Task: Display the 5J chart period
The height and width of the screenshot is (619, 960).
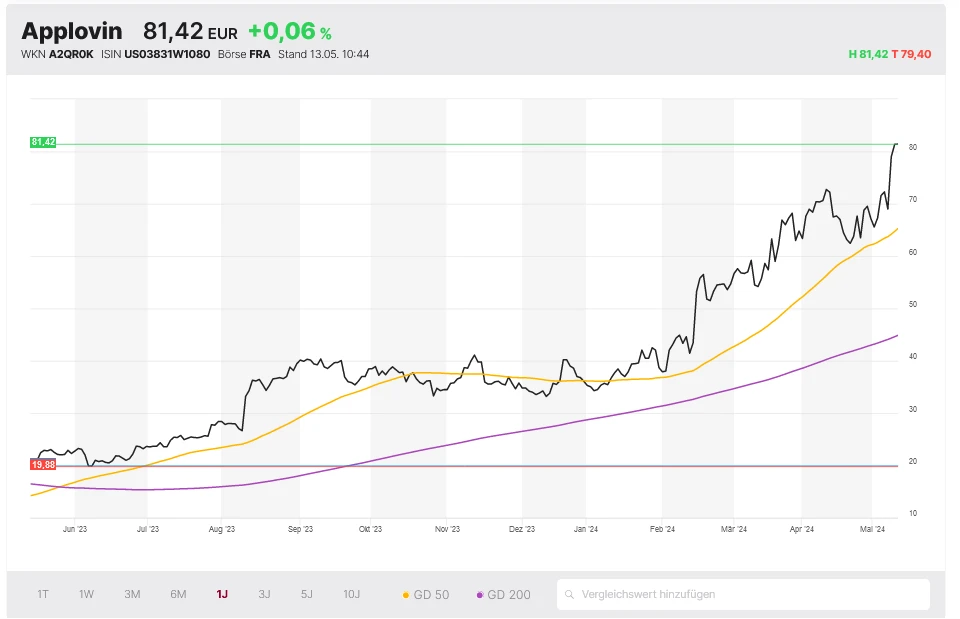Action: pos(307,594)
